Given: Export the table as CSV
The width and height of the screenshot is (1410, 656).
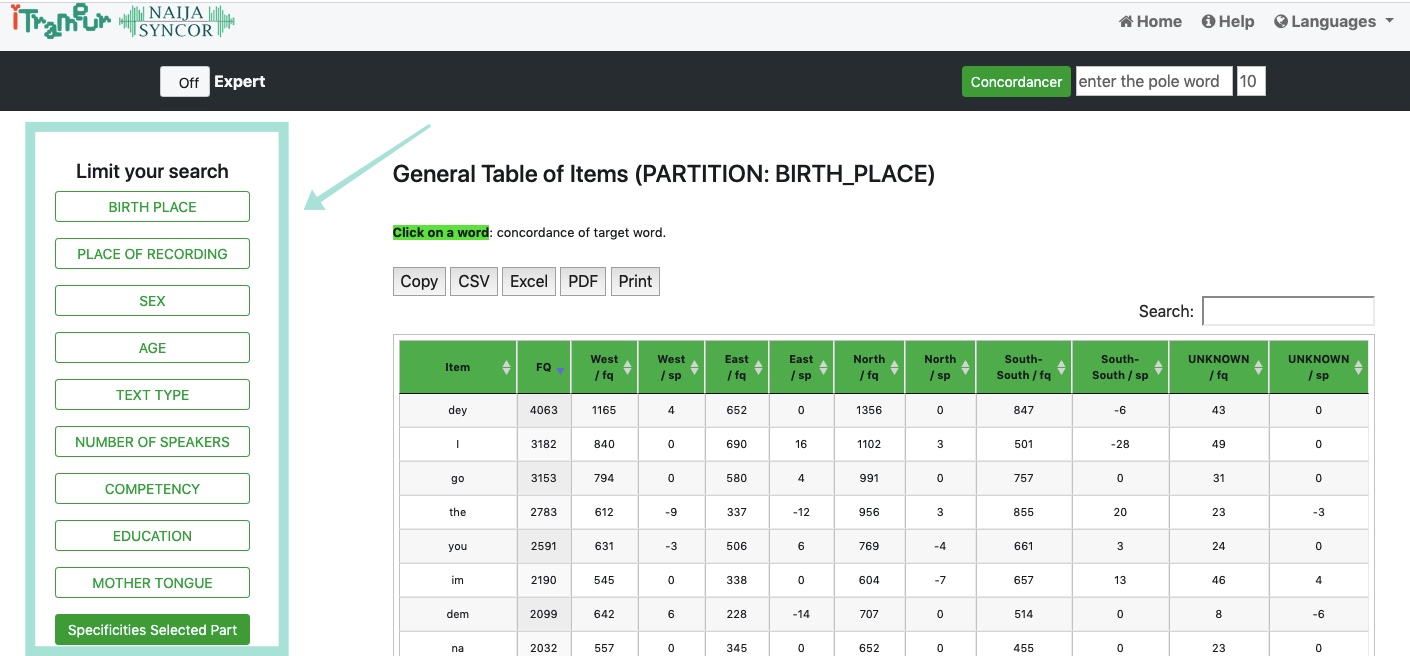Looking at the screenshot, I should click(474, 281).
